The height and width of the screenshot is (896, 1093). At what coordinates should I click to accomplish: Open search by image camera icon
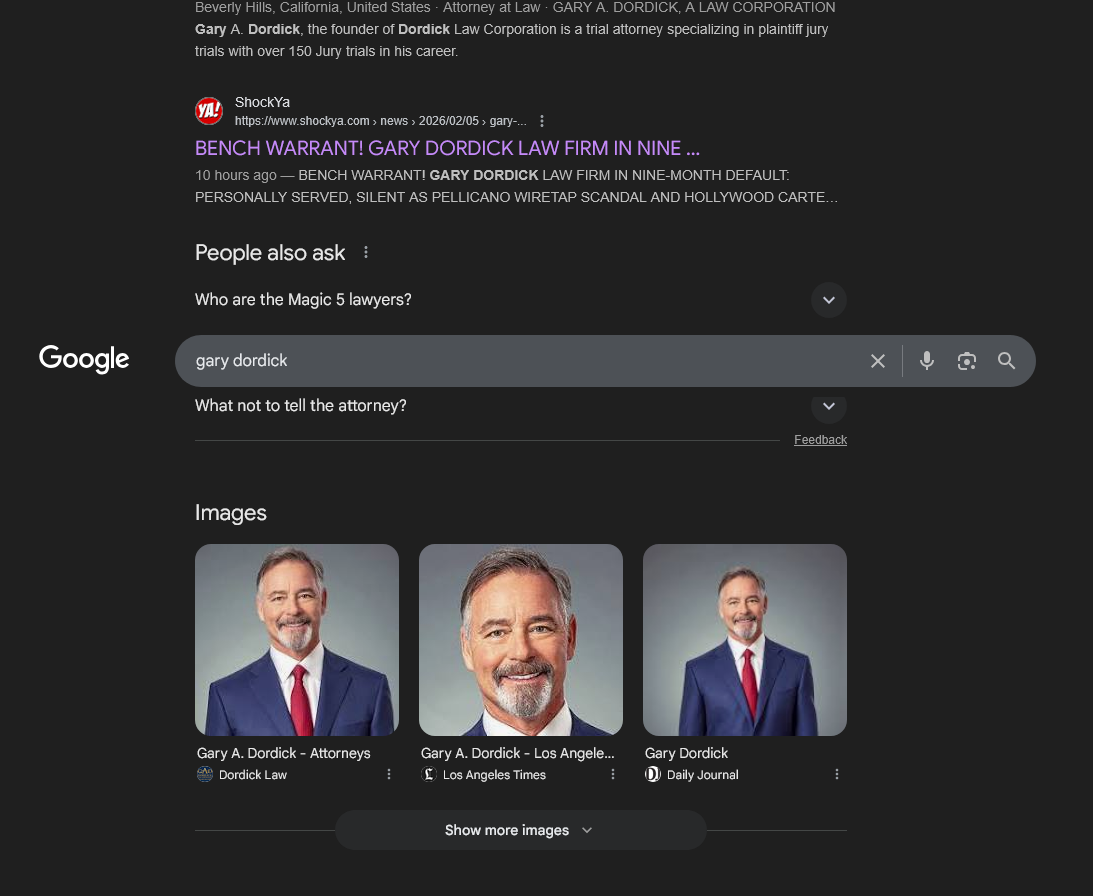pyautogui.click(x=966, y=361)
